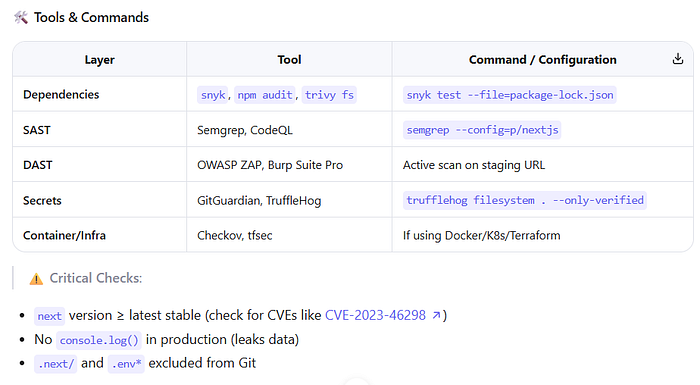Screen dimensions: 700x385
Task: Click the text version ≥ latest stable
Action: click(135, 315)
